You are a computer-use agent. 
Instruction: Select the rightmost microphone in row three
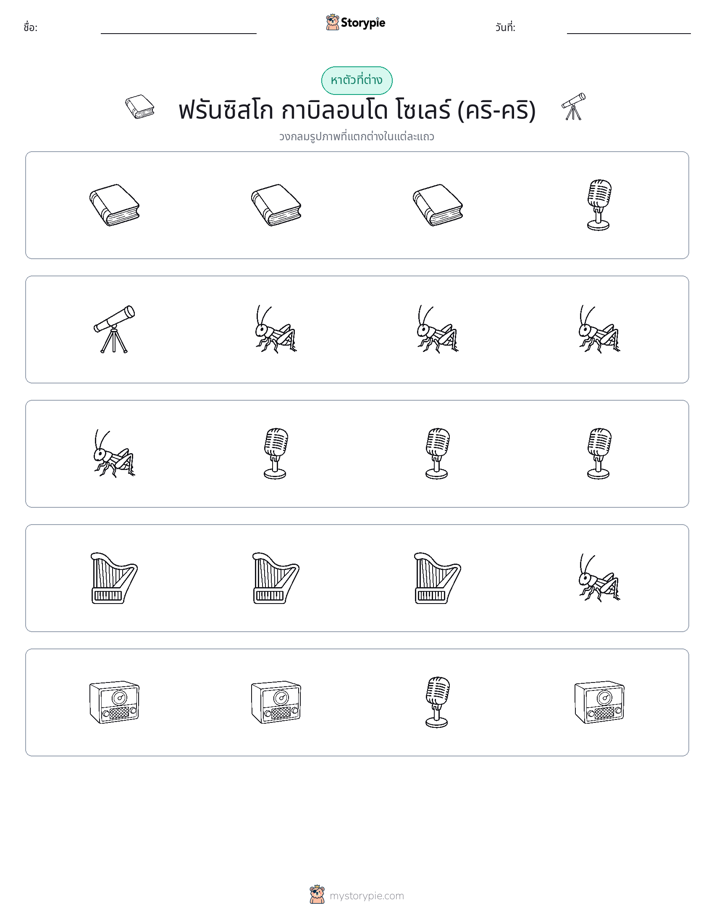[x=599, y=454]
